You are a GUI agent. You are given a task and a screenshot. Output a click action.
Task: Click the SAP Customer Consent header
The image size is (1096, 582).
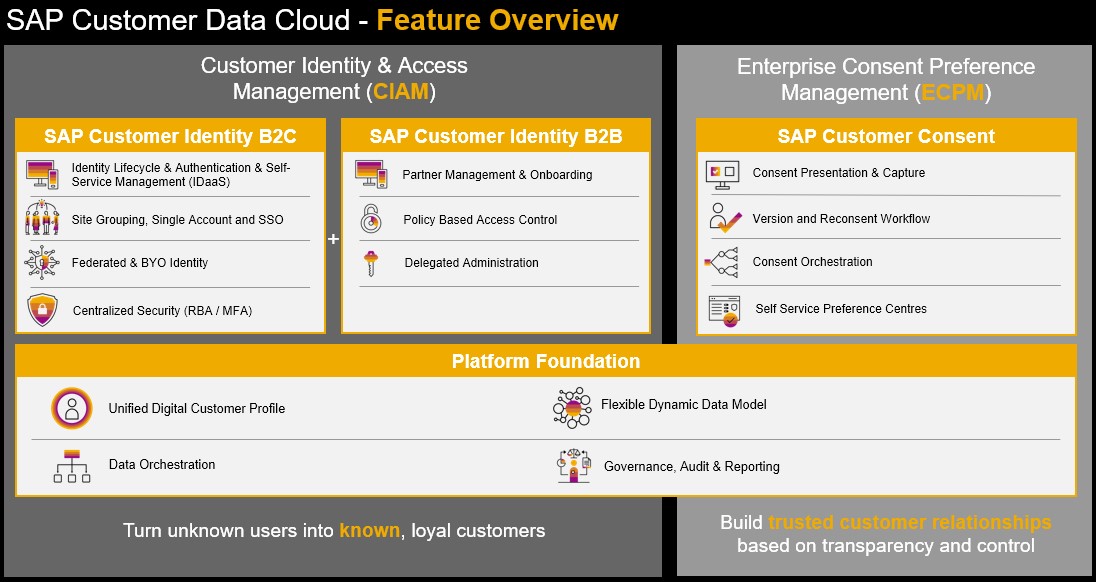886,136
